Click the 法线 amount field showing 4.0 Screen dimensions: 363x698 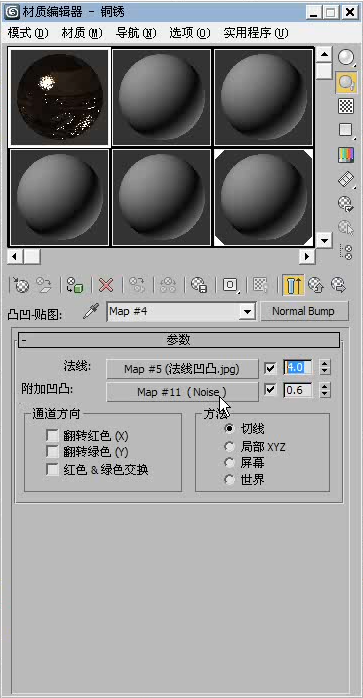(298, 368)
